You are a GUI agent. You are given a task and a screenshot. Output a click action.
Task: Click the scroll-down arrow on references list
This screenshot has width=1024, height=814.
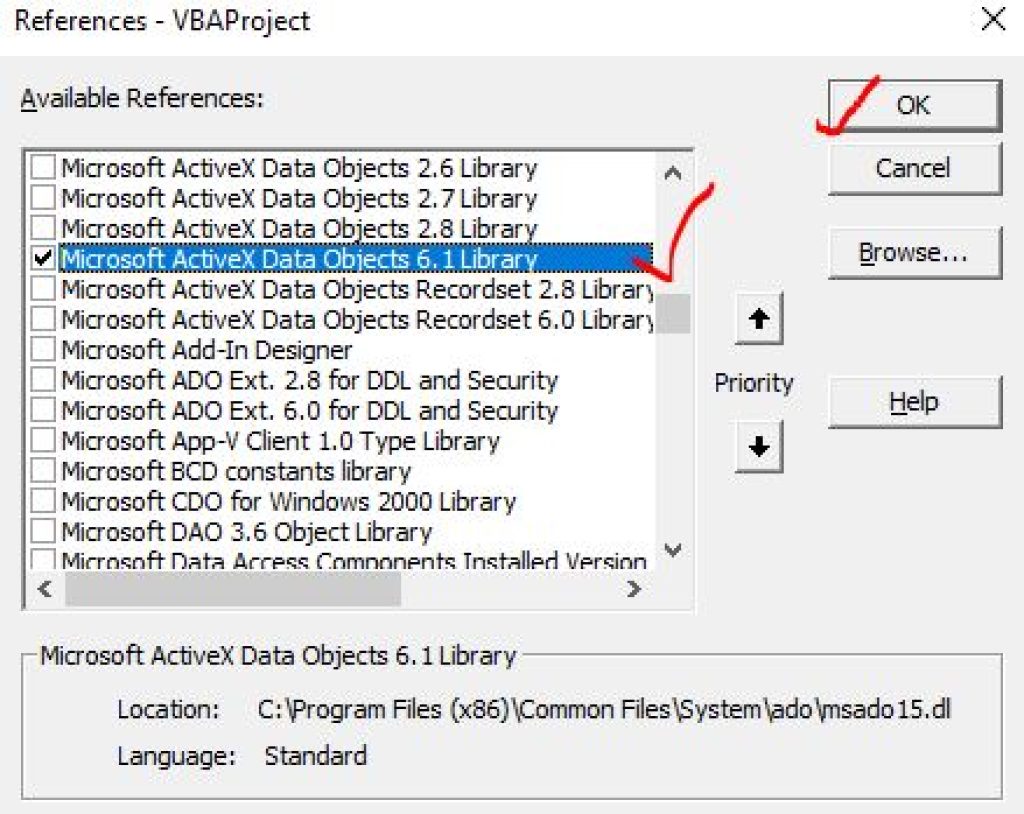point(674,550)
